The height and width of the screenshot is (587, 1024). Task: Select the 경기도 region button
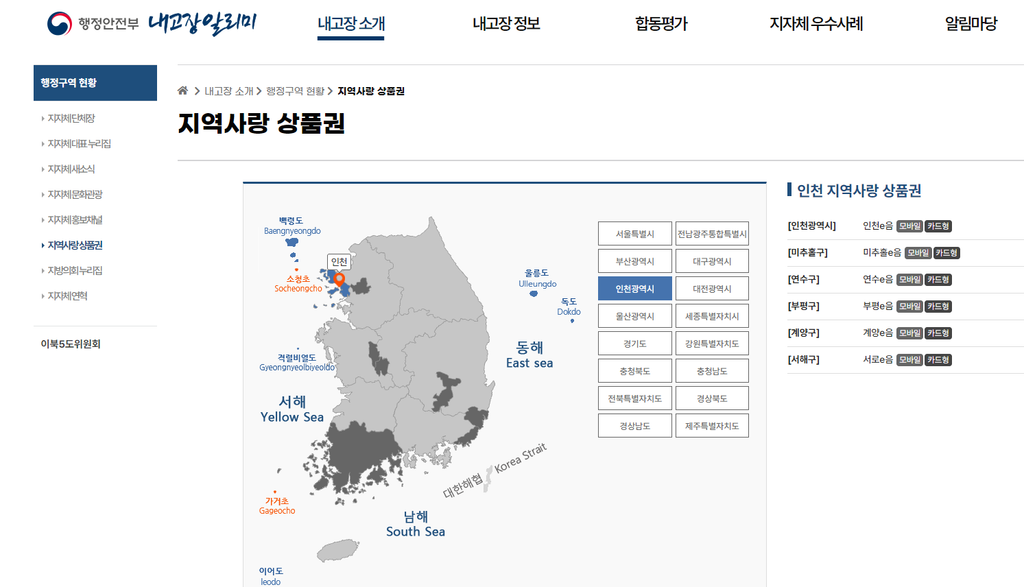coord(635,343)
